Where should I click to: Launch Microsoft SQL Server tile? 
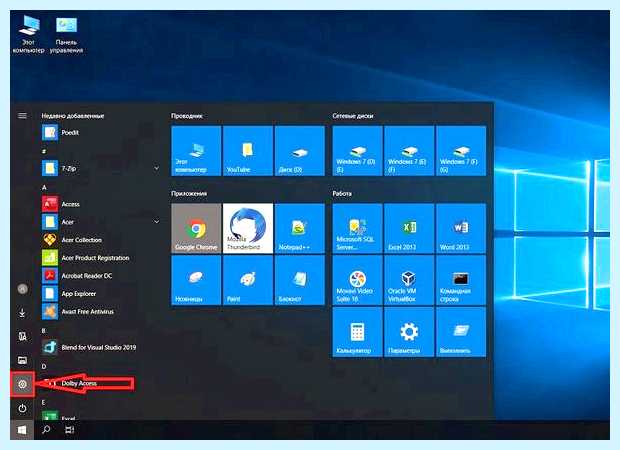[357, 228]
